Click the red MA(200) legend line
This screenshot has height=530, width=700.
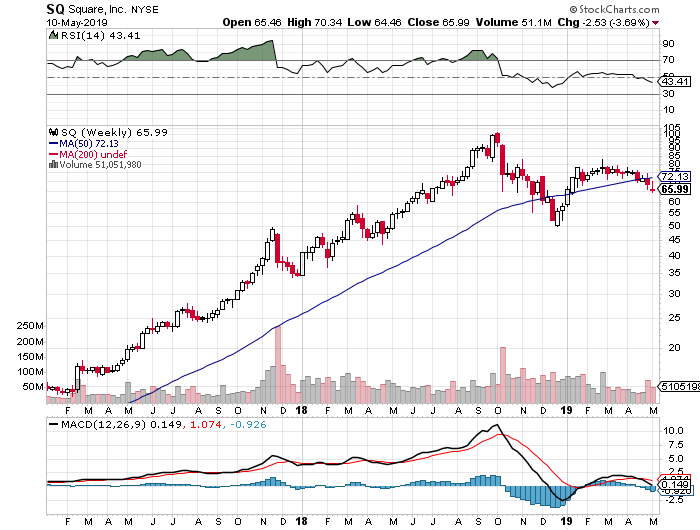pos(53,154)
